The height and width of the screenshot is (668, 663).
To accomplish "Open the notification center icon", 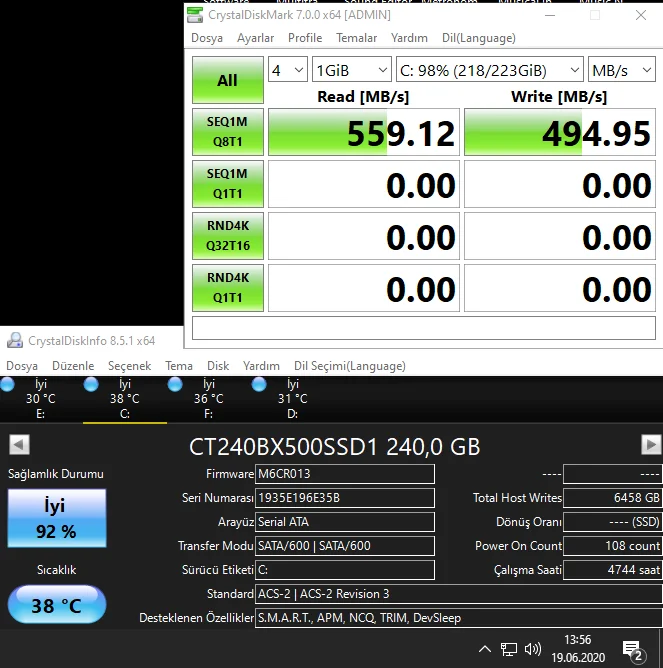I will [x=634, y=651].
